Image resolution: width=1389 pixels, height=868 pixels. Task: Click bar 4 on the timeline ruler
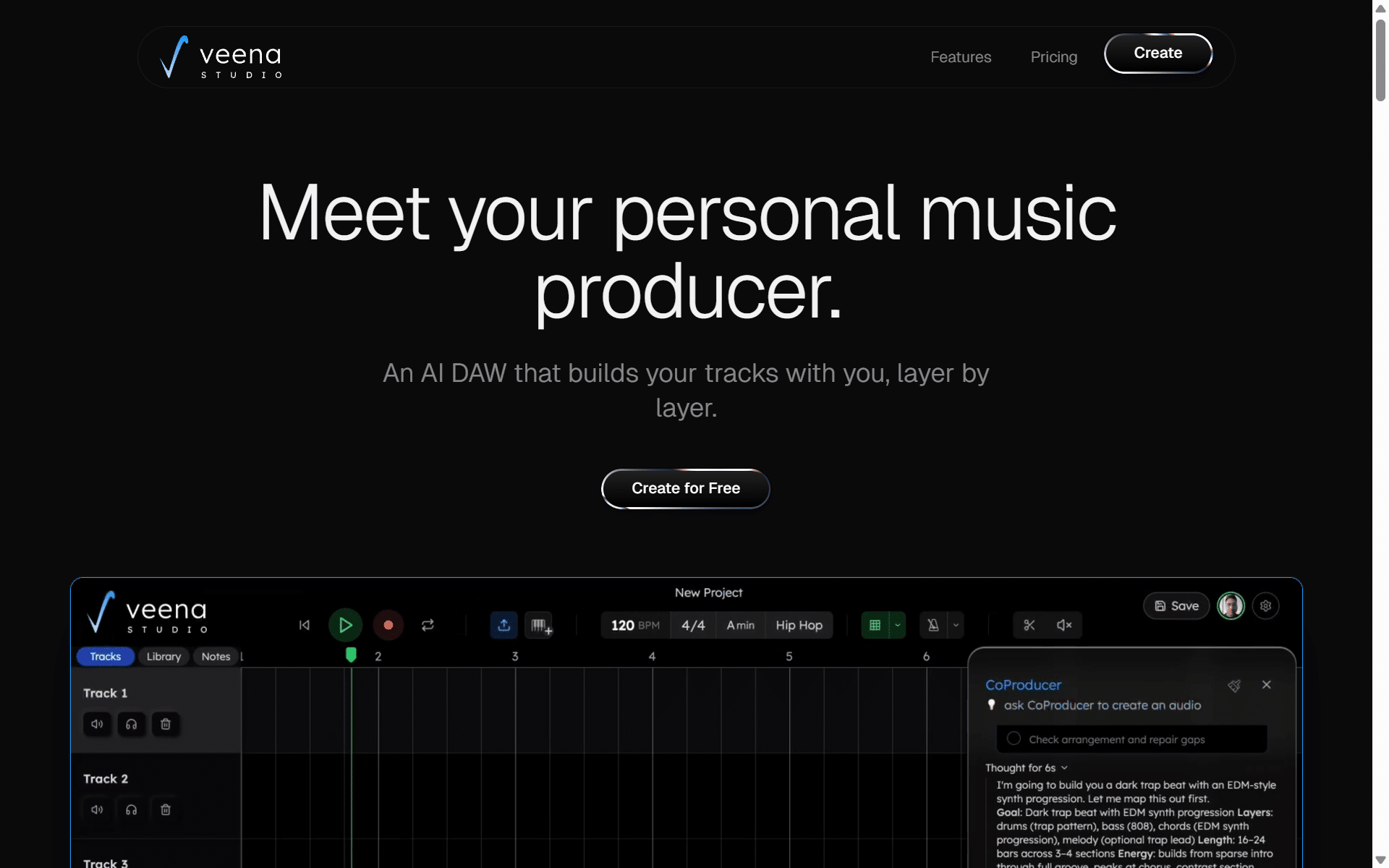pyautogui.click(x=652, y=657)
